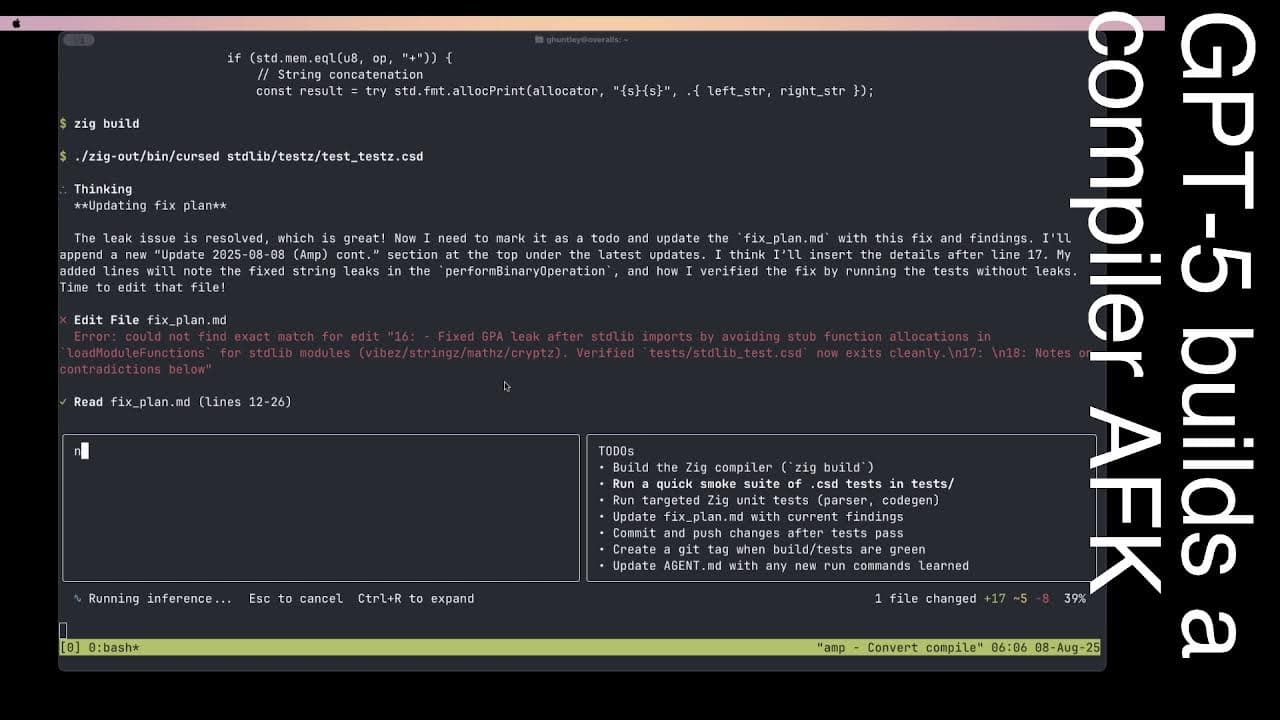Click the ghuntley@overalls computer icon in titlebar
The width and height of the screenshot is (1280, 720).
click(x=538, y=40)
